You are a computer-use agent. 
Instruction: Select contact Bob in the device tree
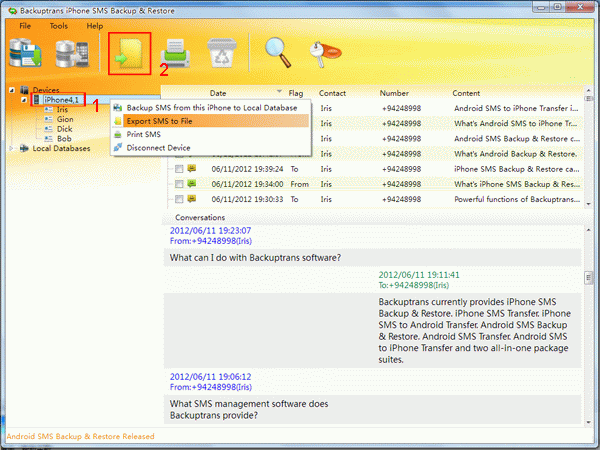[64, 139]
